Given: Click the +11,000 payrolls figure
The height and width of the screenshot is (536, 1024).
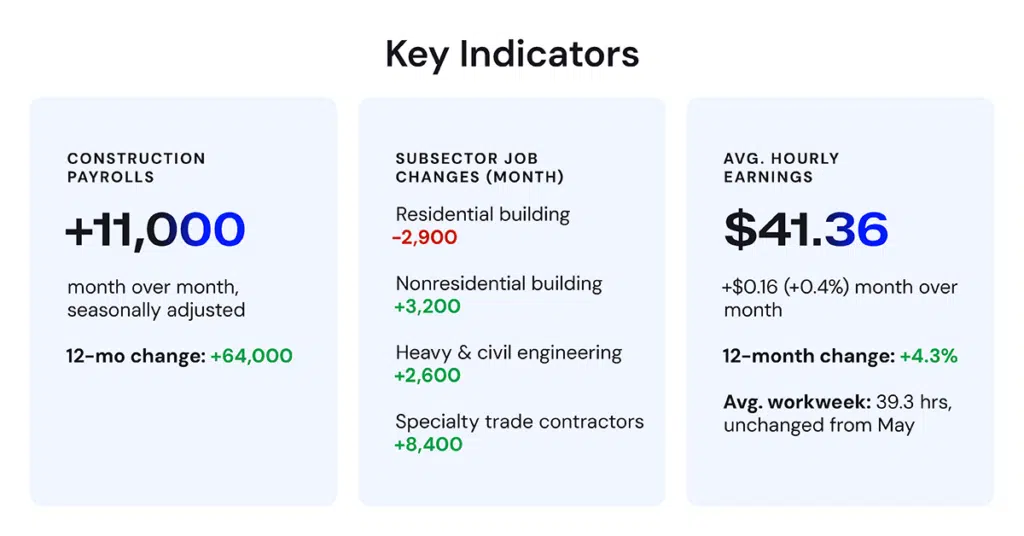Looking at the screenshot, I should pos(155,230).
